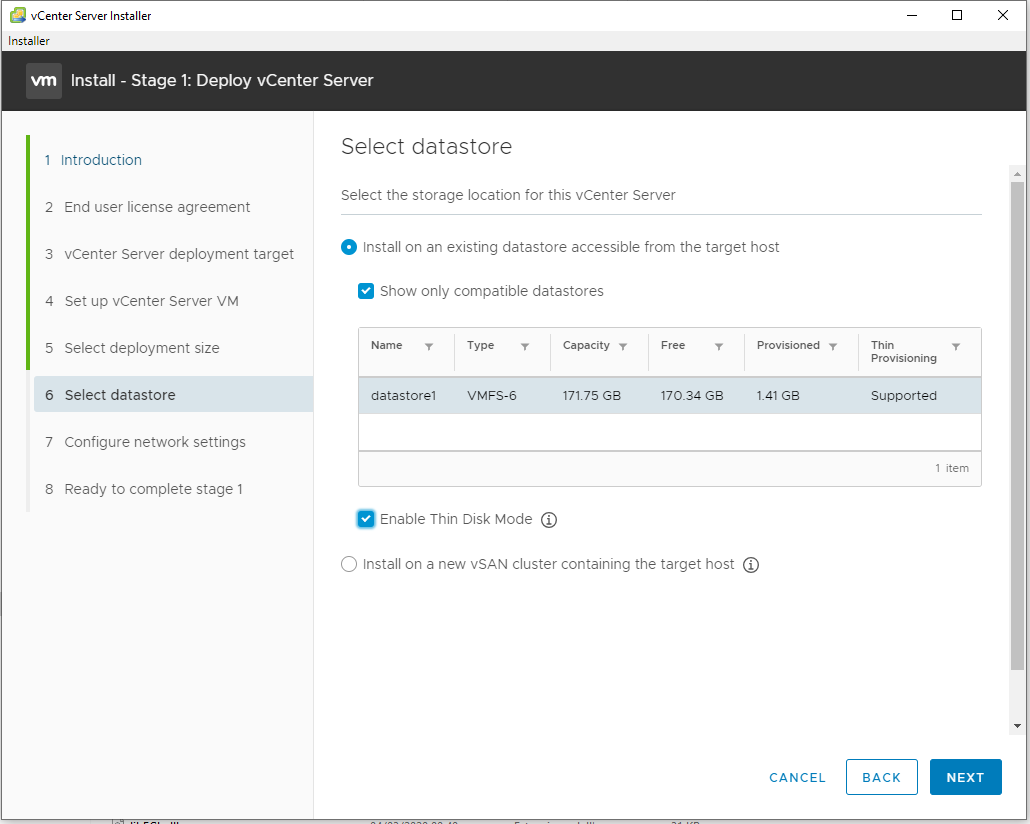Viewport: 1030px width, 824px height.
Task: Click the CANCEL button
Action: (x=797, y=777)
